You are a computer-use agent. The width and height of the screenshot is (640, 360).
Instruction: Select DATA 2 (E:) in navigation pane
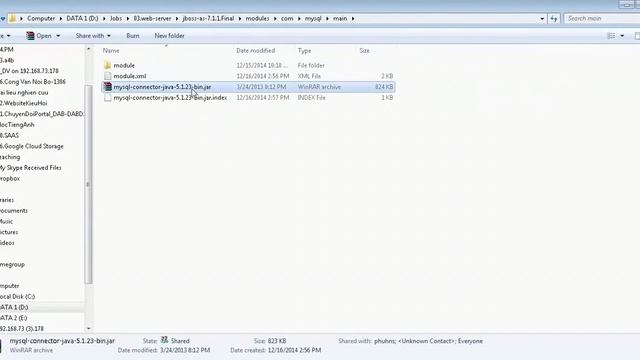coord(13,318)
